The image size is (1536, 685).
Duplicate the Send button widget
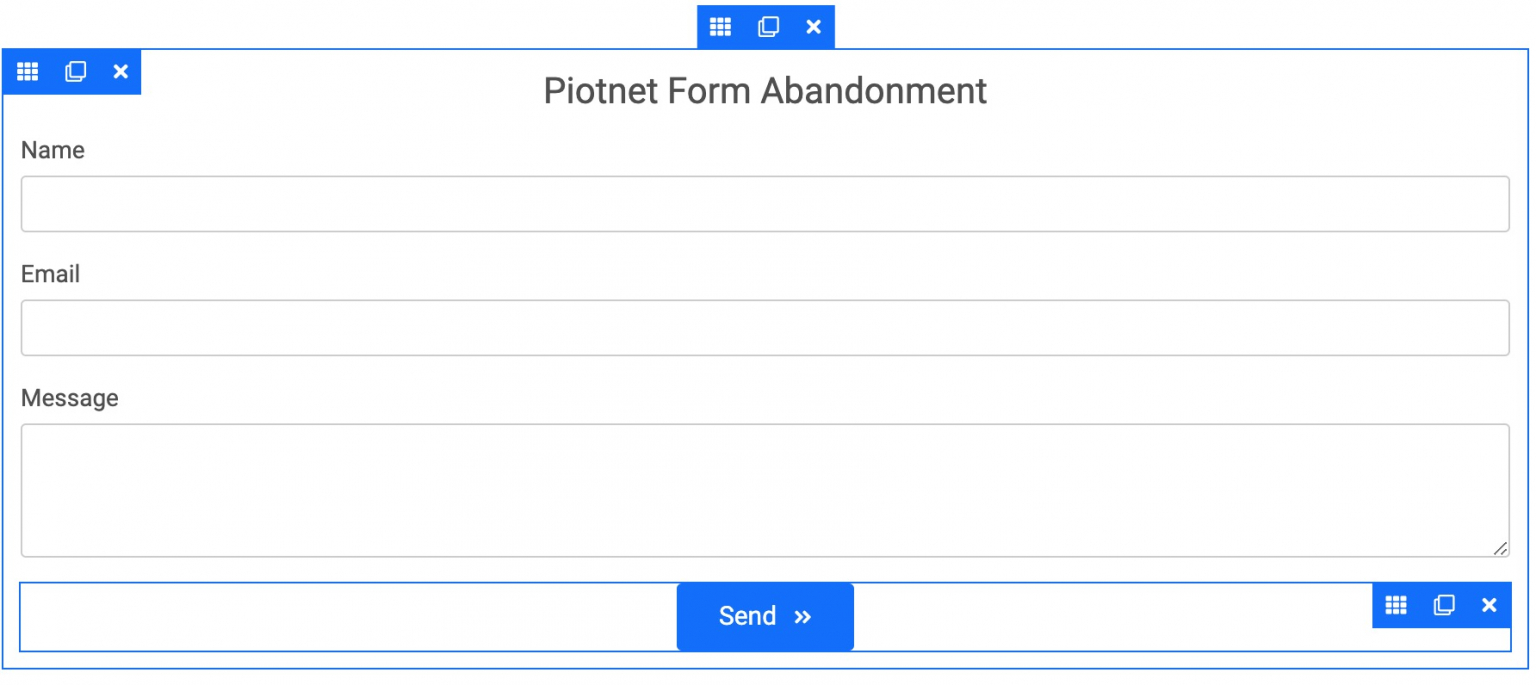[1442, 605]
